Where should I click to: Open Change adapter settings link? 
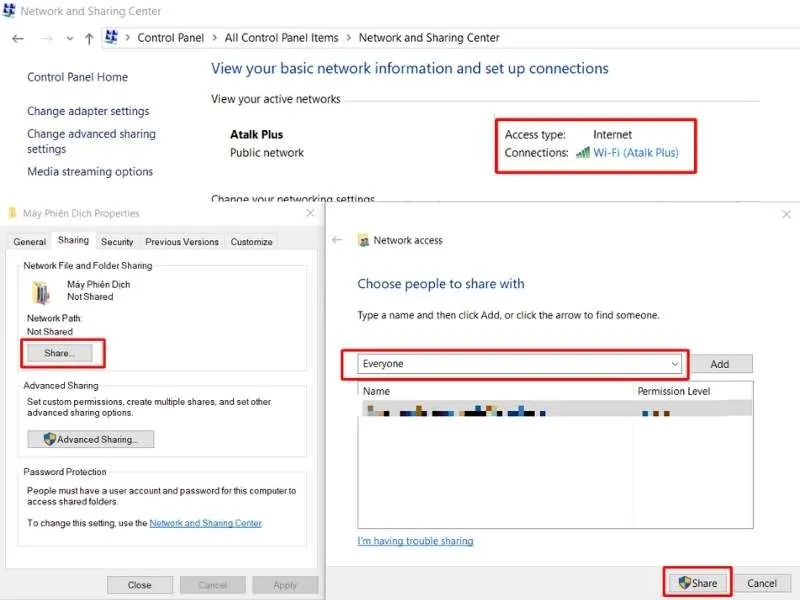click(x=88, y=111)
